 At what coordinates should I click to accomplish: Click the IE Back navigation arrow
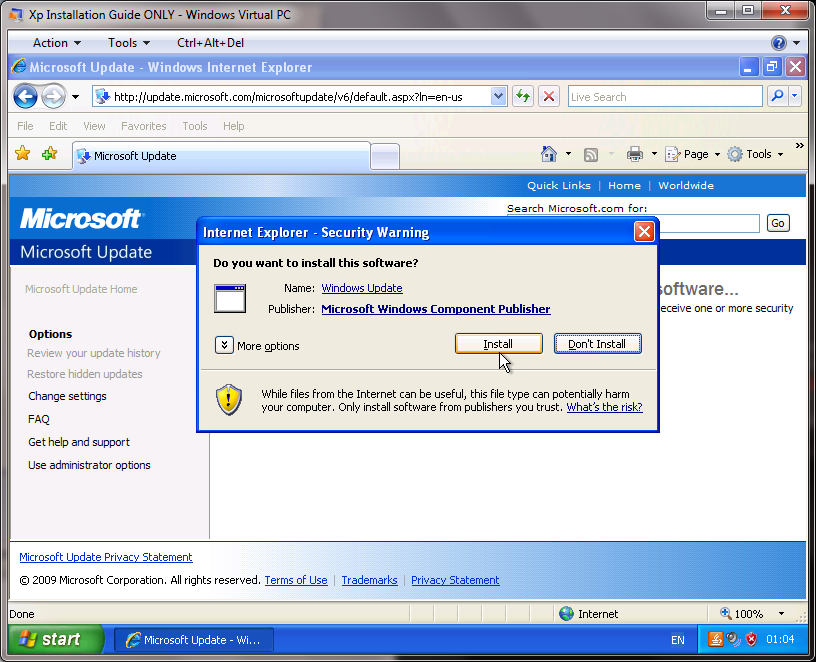26,96
